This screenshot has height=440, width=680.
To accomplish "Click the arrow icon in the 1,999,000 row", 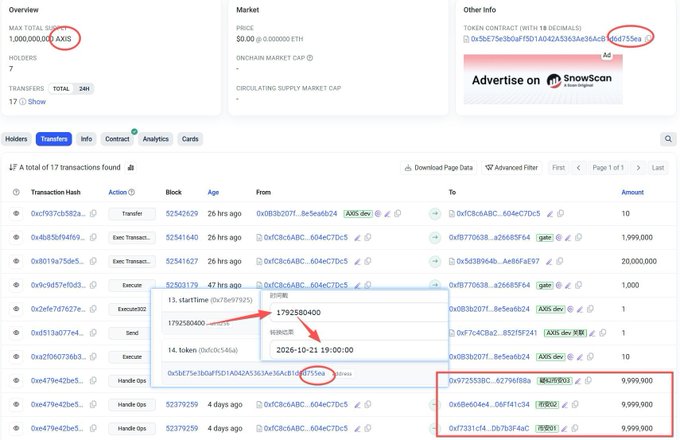I will (x=435, y=237).
